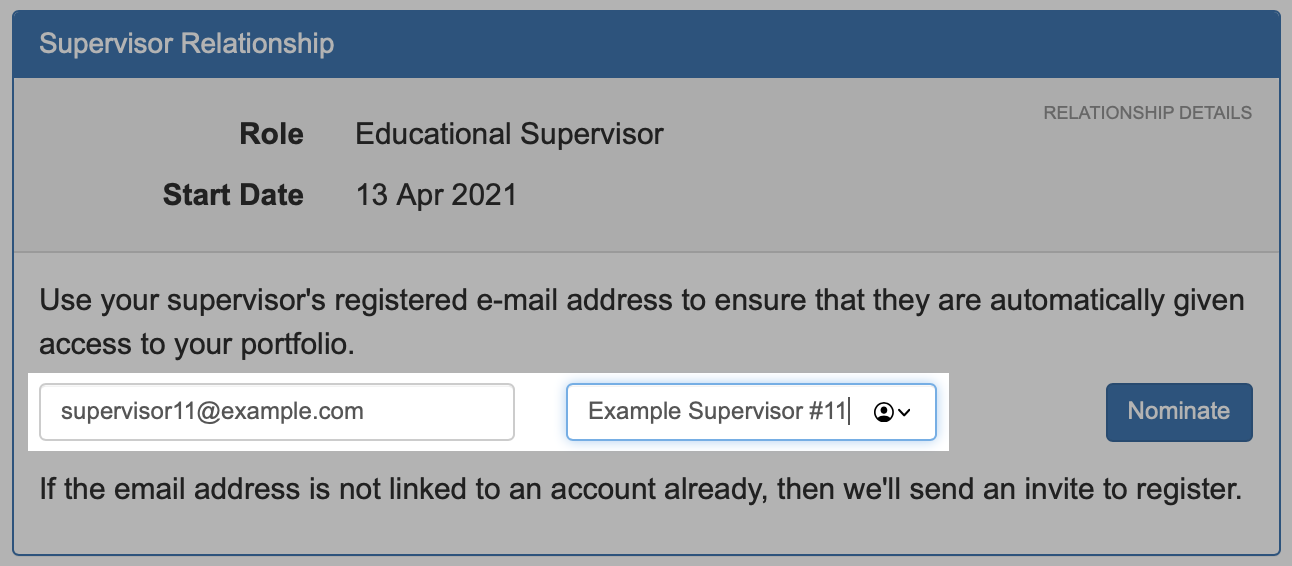Place cursor after "#11" in the name field
The image size is (1292, 566).
pyautogui.click(x=848, y=411)
